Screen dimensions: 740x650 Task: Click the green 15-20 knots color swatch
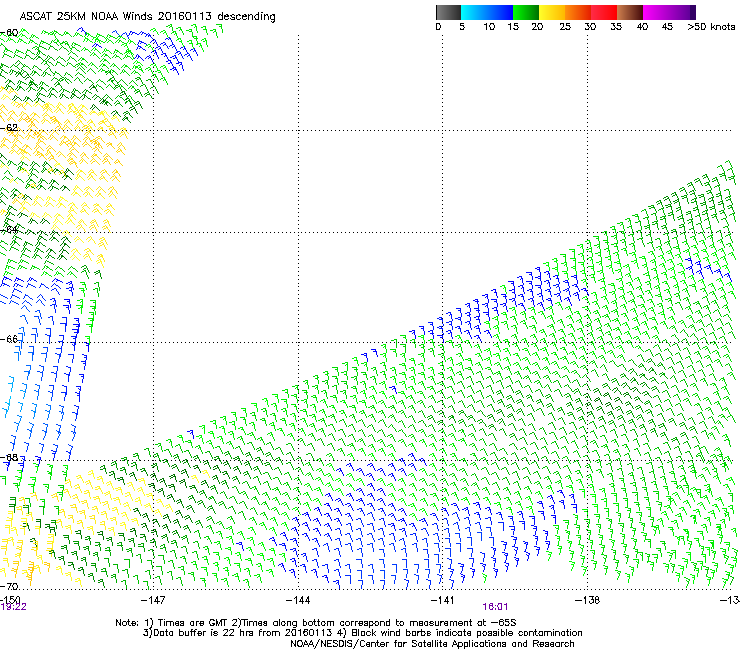click(x=526, y=12)
